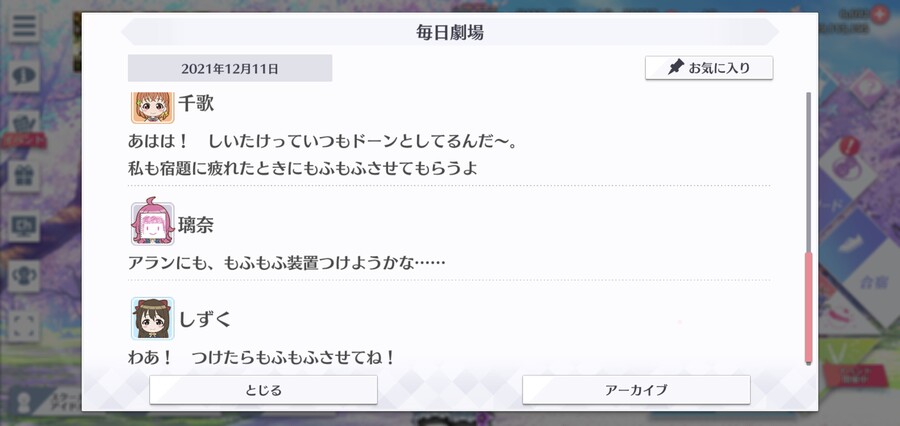
Task: Click the 2021年12月11日 date label
Action: (230, 68)
